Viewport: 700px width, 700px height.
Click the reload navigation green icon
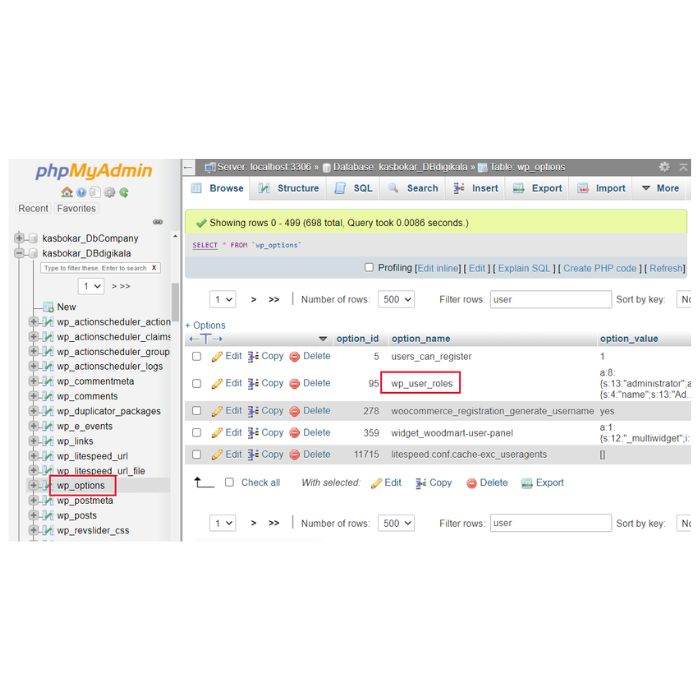(124, 192)
